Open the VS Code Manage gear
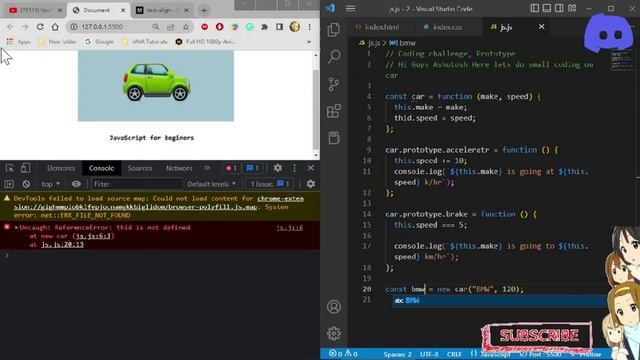 pos(334,333)
